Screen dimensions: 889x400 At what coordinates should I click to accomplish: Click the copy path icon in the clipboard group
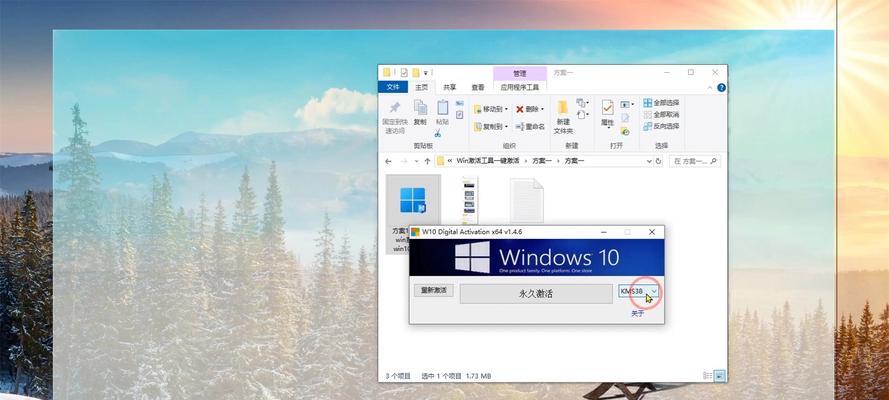pos(459,104)
